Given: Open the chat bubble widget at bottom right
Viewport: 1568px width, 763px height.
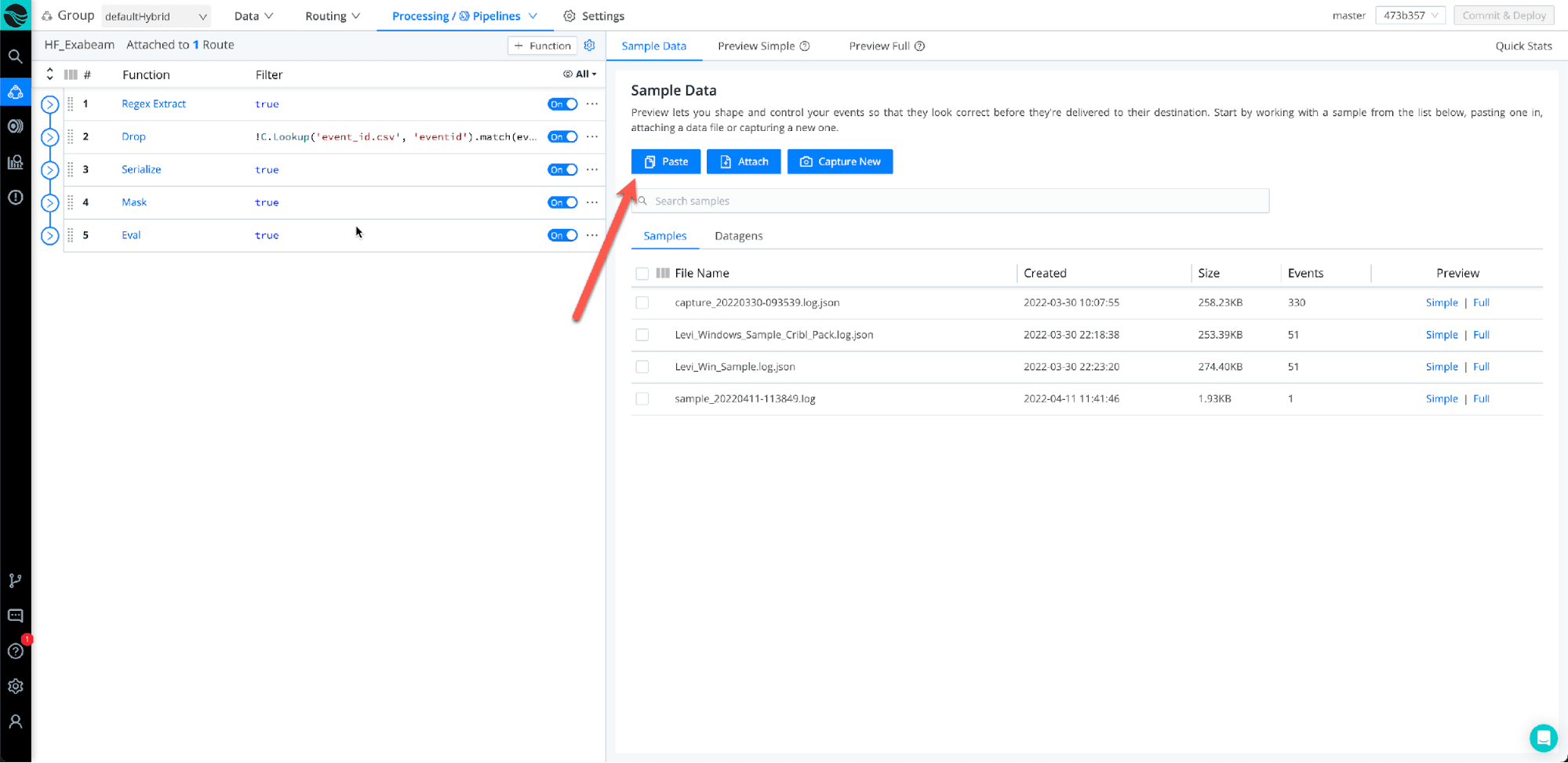Looking at the screenshot, I should click(1542, 738).
